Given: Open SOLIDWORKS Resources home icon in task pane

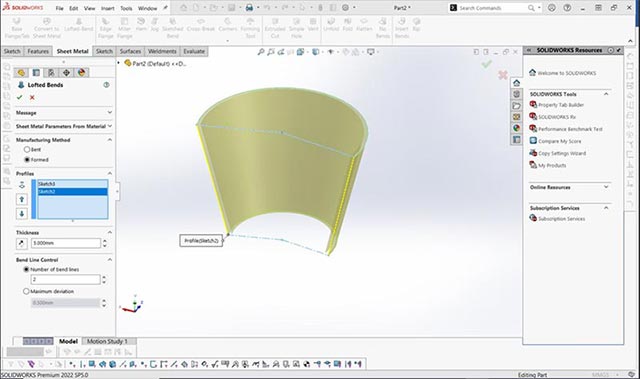Looking at the screenshot, I should (x=516, y=83).
